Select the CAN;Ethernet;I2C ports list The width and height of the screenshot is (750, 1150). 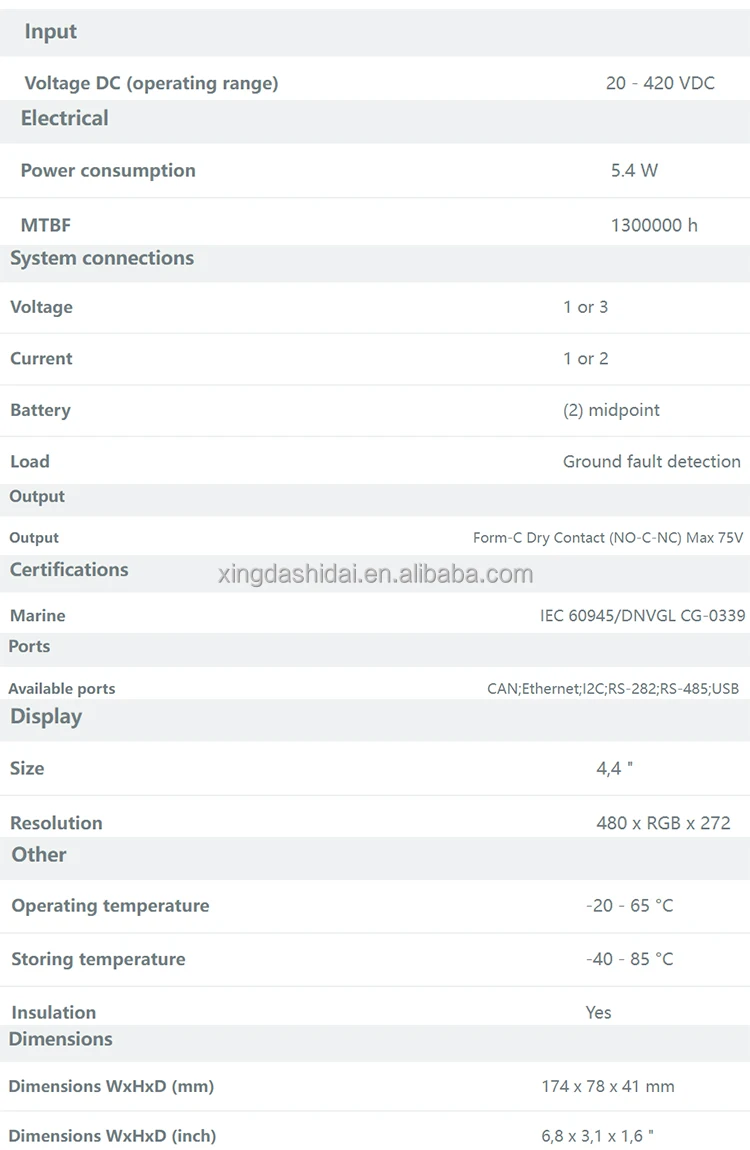pyautogui.click(x=612, y=688)
